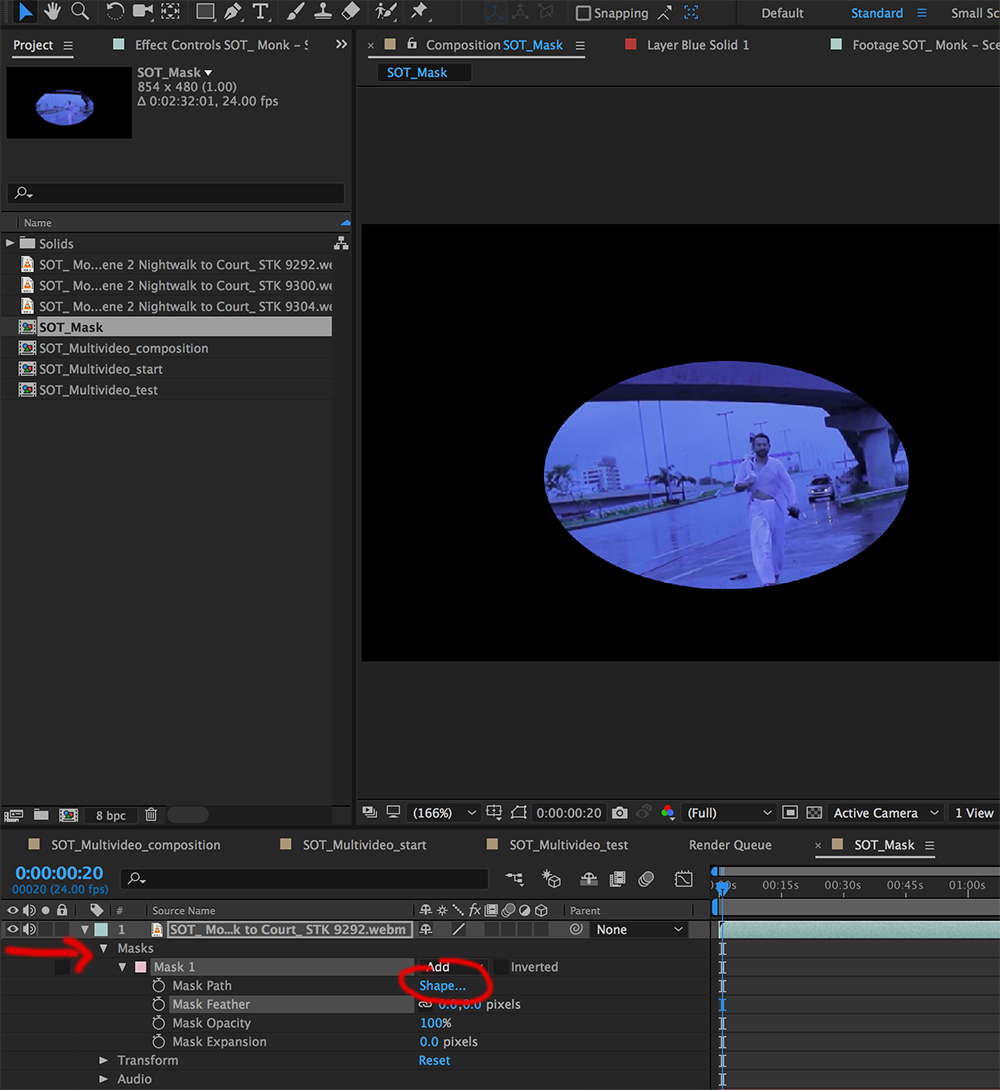Select the Puppet Pin tool
This screenshot has height=1090, width=1000.
point(419,12)
